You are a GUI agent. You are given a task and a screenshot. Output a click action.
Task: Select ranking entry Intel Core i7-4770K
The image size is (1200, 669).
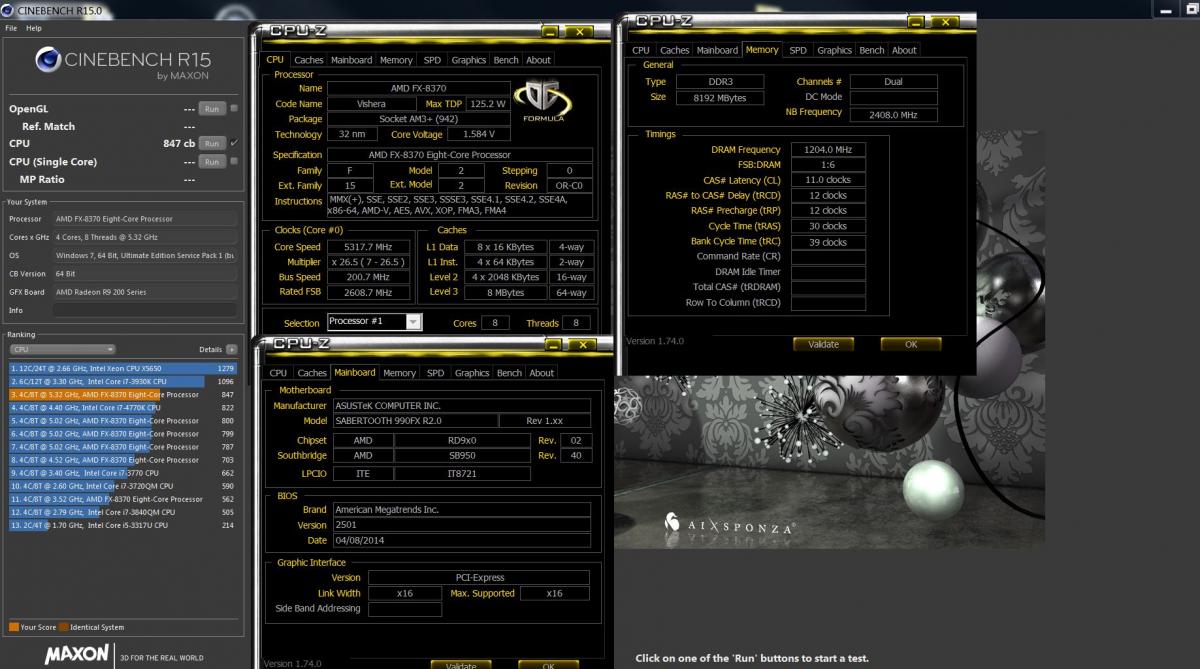pos(122,407)
